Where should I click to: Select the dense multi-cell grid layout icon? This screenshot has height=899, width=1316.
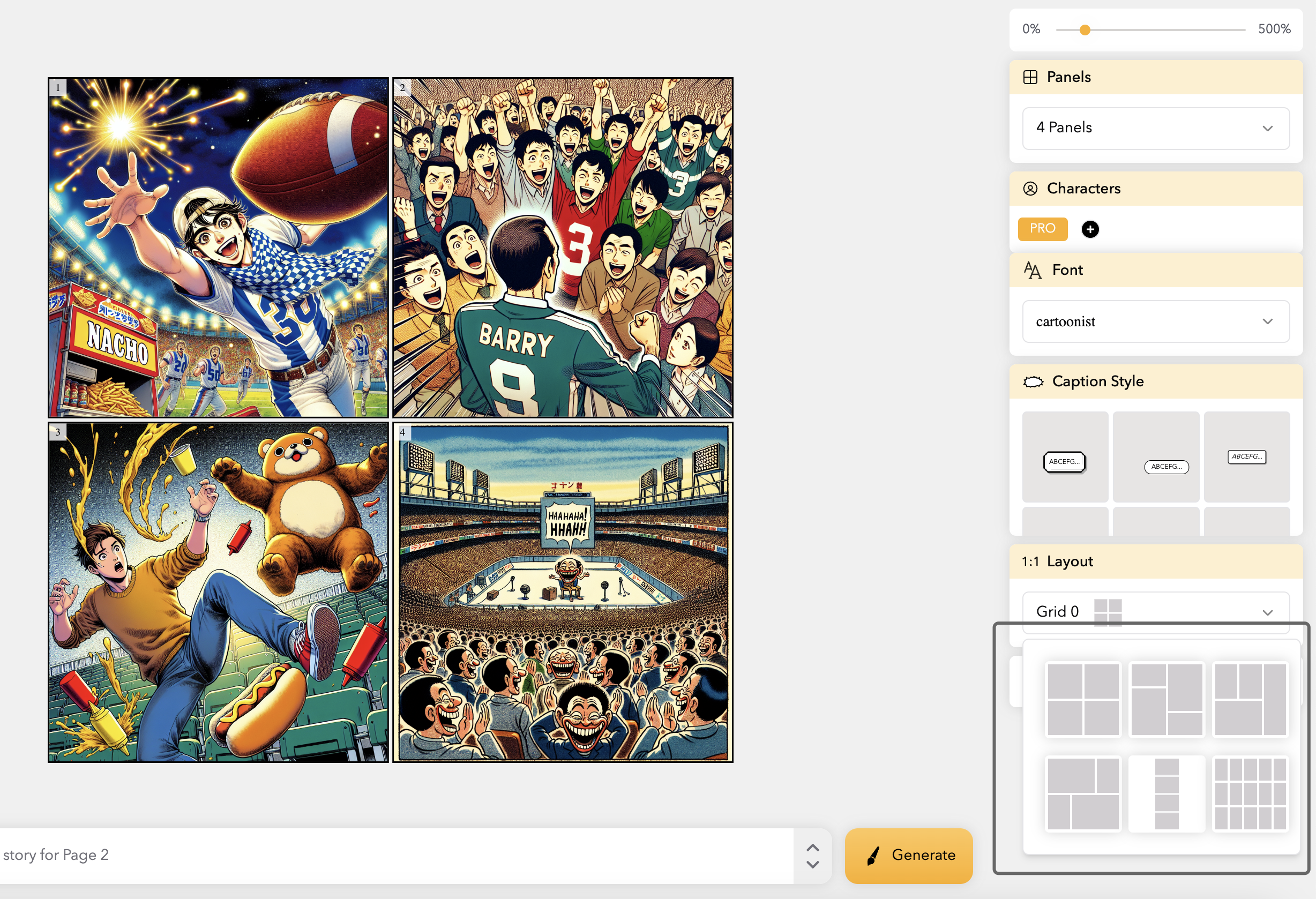click(1250, 793)
